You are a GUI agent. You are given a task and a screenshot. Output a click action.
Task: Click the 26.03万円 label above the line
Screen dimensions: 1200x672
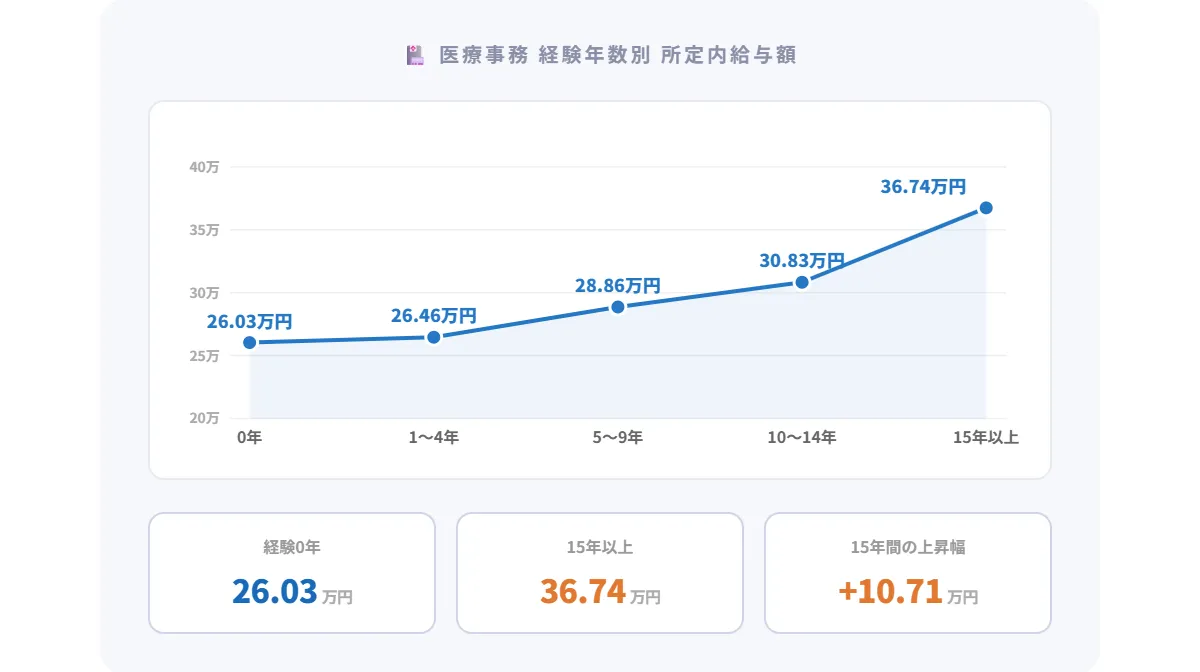[x=250, y=322]
